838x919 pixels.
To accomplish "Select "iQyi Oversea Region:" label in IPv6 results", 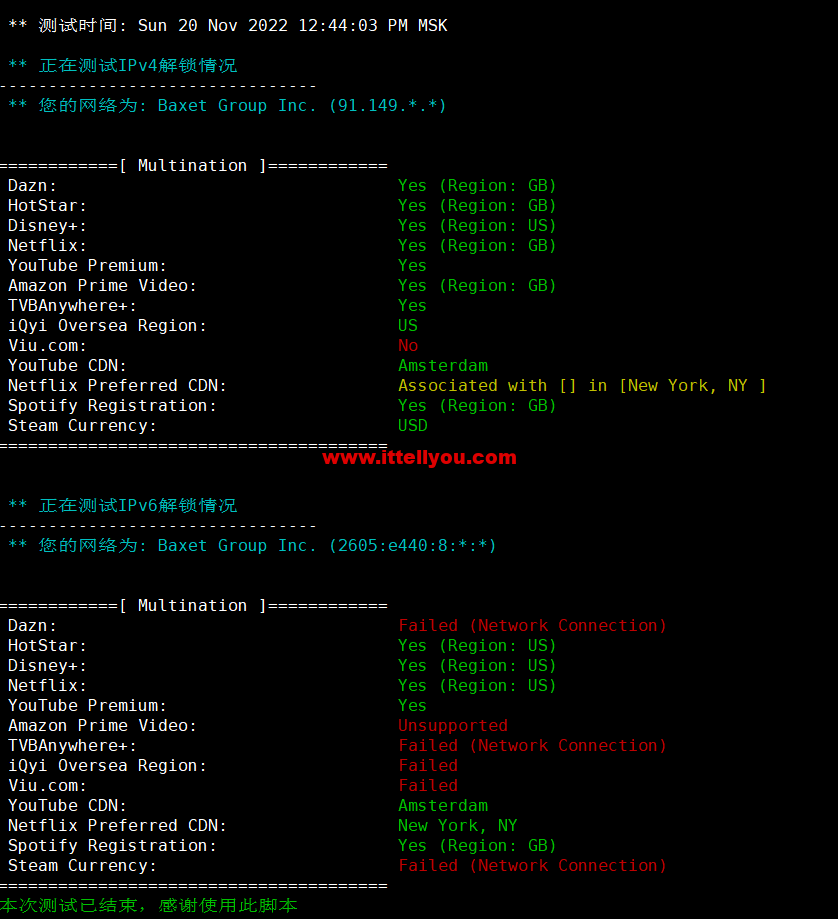I will [107, 765].
